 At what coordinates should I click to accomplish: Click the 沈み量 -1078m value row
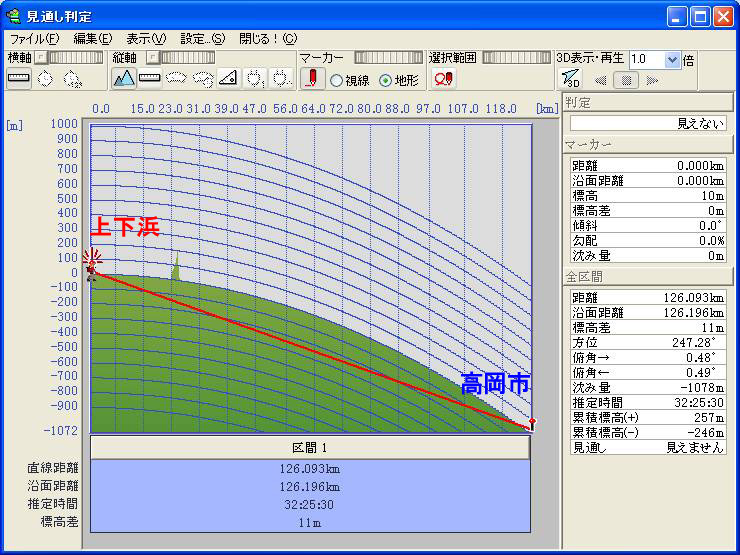(648, 387)
